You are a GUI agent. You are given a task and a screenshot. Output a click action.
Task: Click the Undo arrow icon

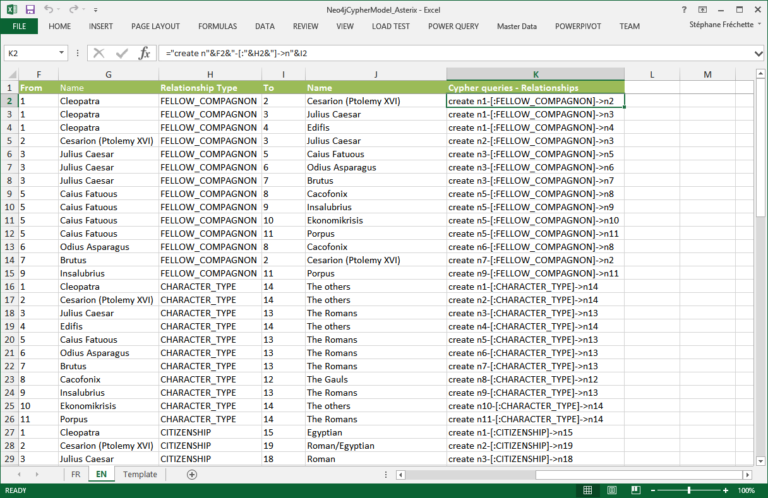47,8
